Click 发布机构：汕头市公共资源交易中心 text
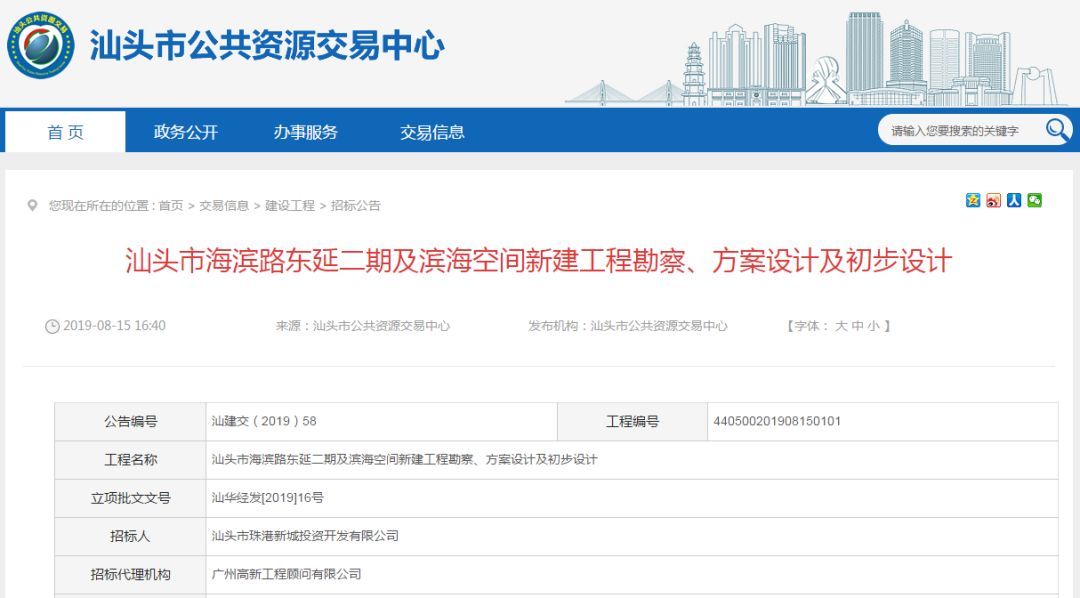Screen dimensions: 1080x598 pos(627,326)
